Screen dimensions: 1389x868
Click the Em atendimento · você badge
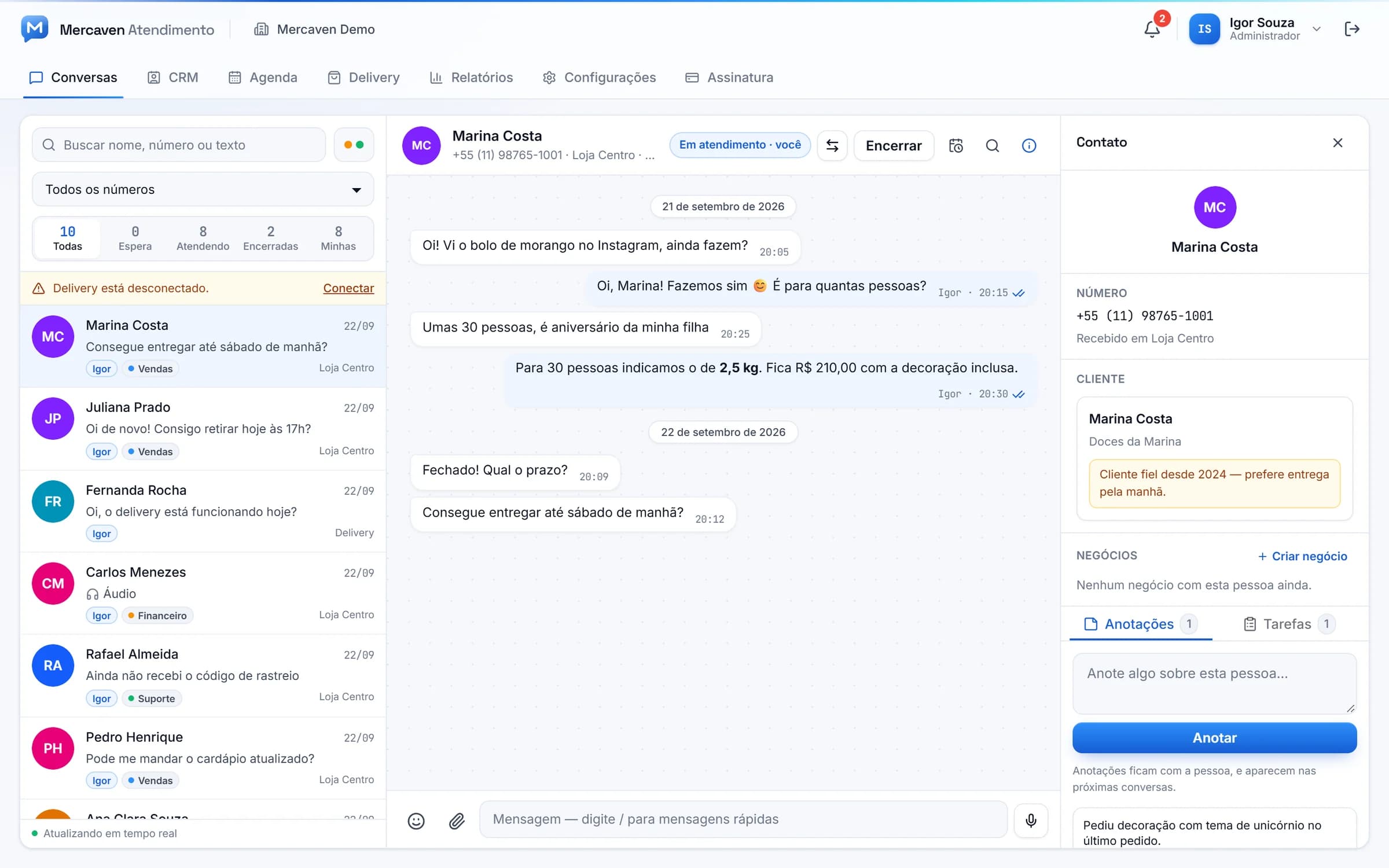click(740, 145)
